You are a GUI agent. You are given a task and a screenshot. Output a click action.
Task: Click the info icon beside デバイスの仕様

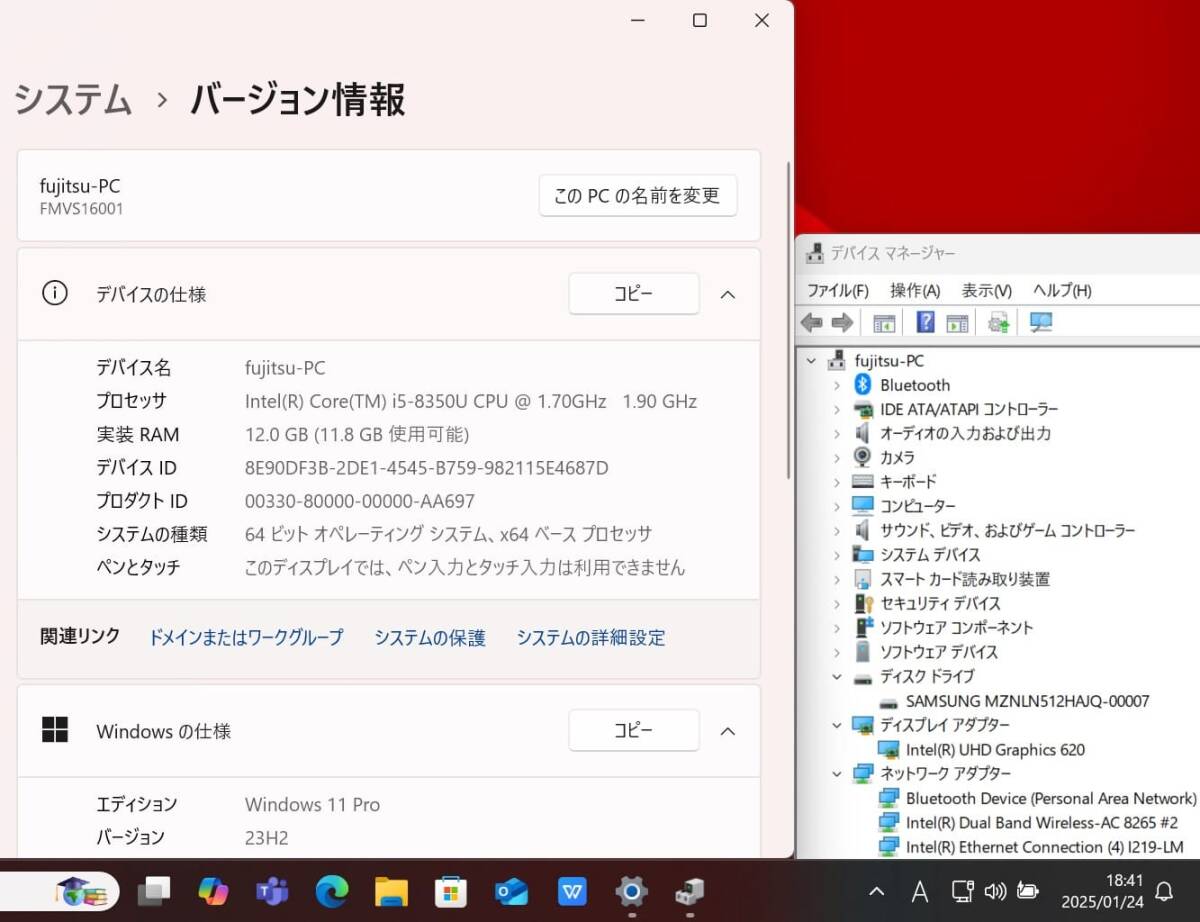point(55,293)
